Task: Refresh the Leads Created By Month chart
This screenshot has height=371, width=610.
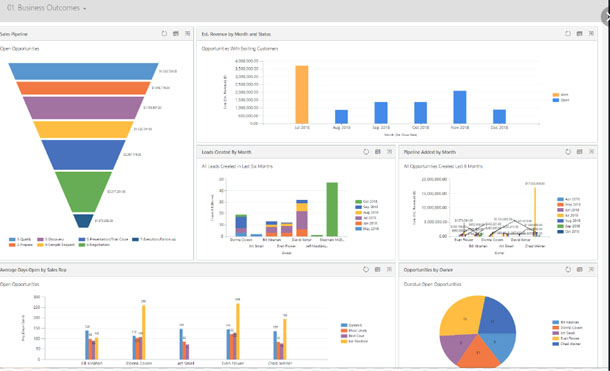Action: click(x=366, y=152)
